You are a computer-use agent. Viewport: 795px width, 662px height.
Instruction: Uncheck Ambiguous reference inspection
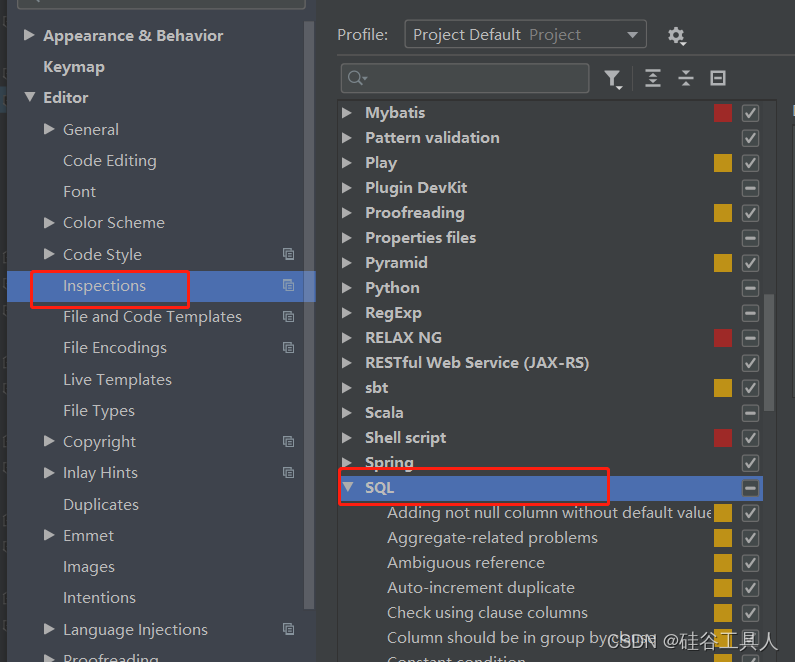[x=750, y=563]
